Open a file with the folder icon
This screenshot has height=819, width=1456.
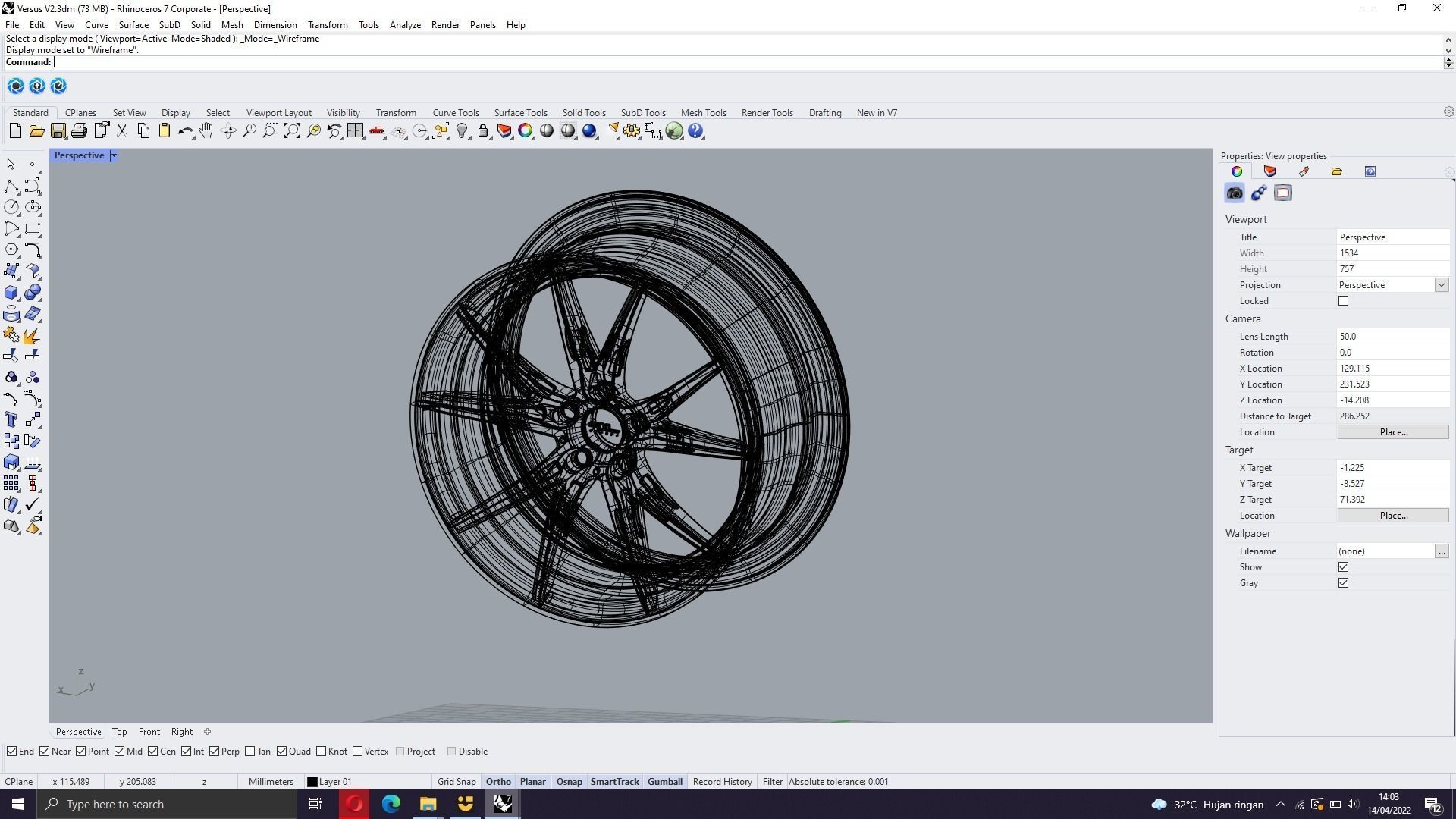pos(36,131)
